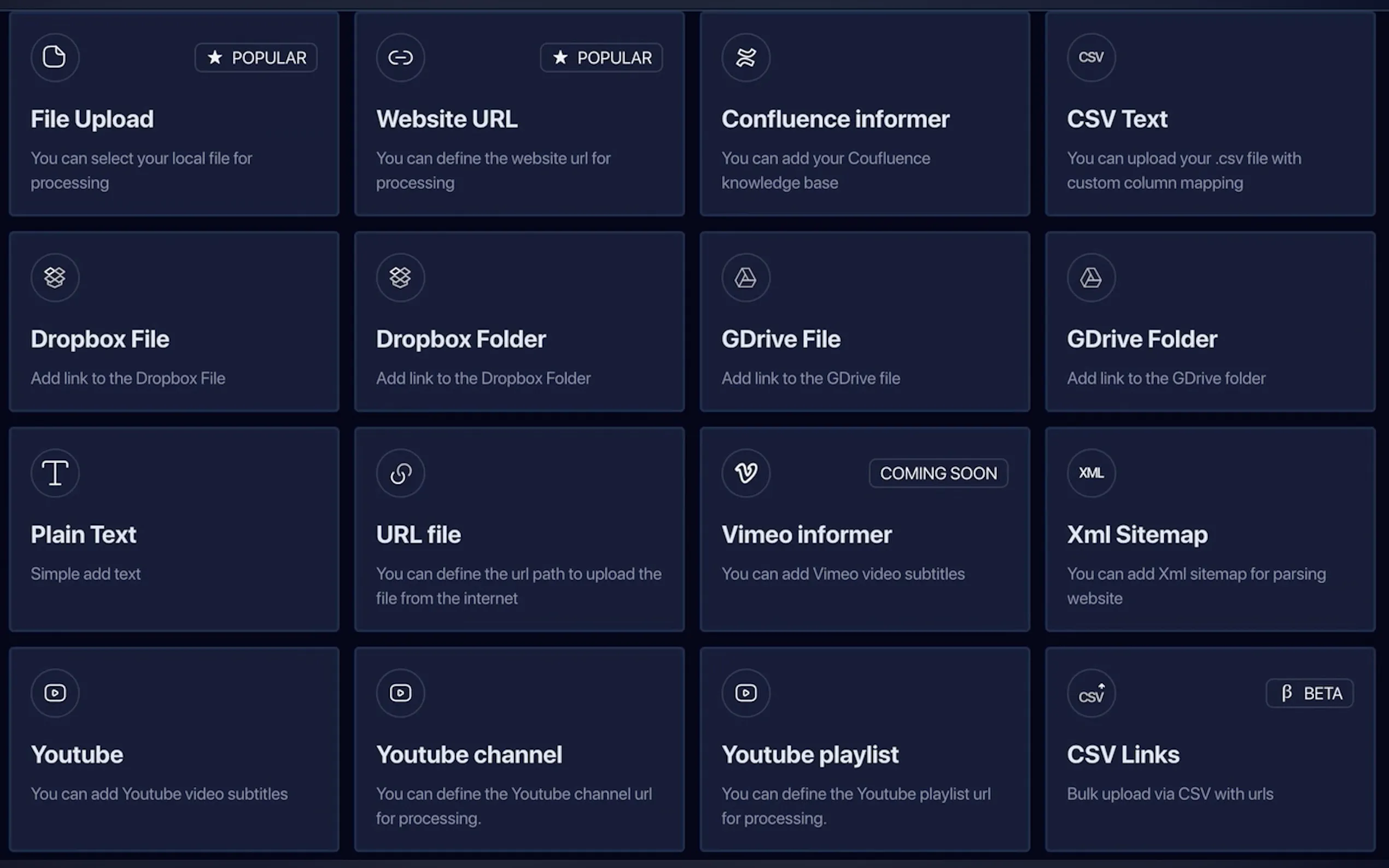Viewport: 1389px width, 868px height.
Task: Click the POPULAR badge on File Upload
Action: point(256,57)
